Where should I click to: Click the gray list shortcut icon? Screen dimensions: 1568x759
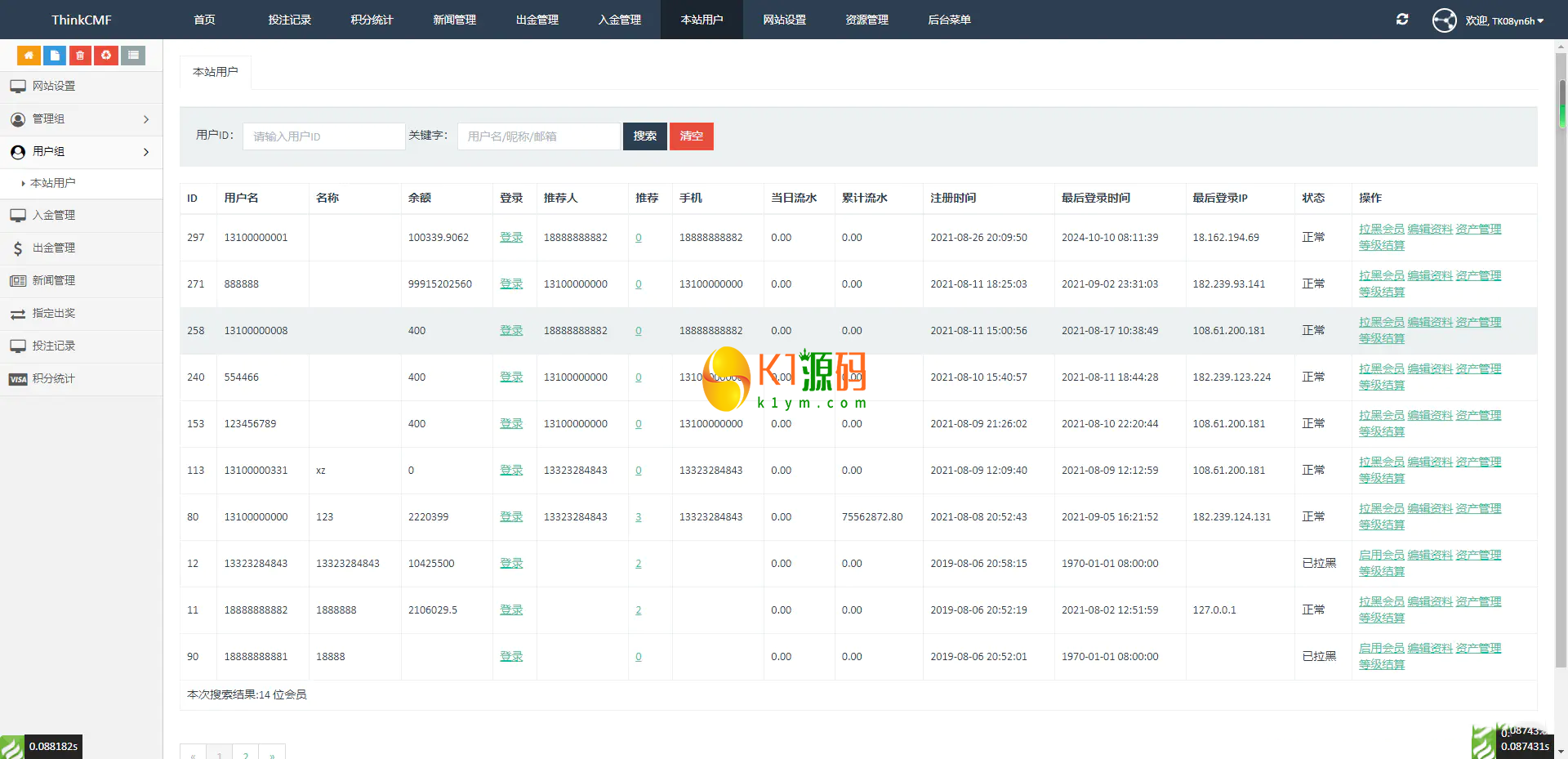(133, 56)
